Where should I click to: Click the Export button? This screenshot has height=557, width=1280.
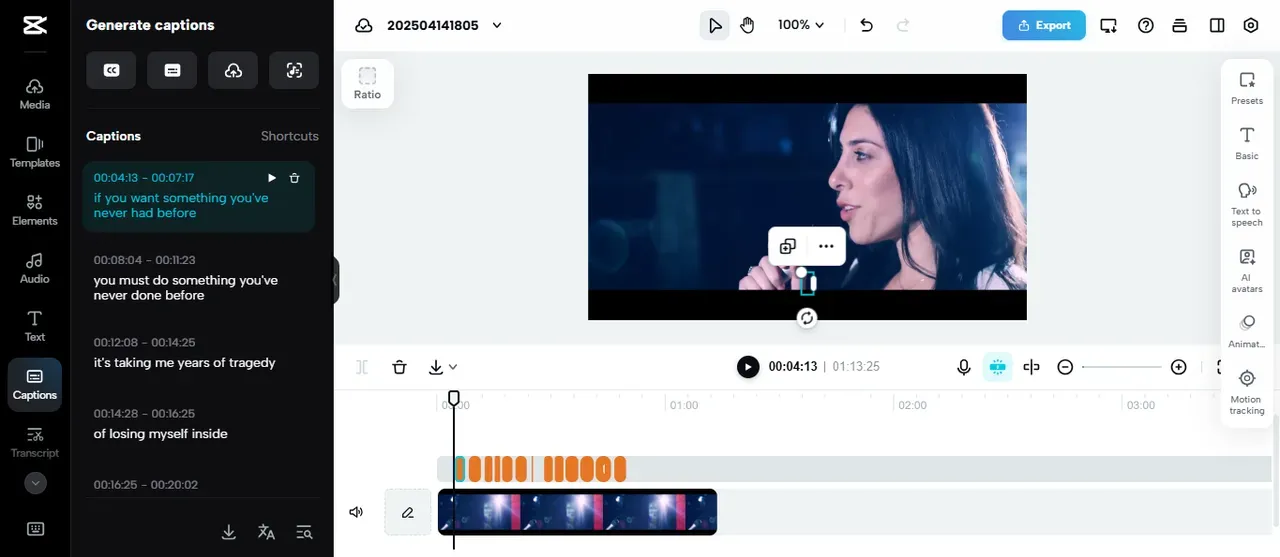pos(1044,25)
